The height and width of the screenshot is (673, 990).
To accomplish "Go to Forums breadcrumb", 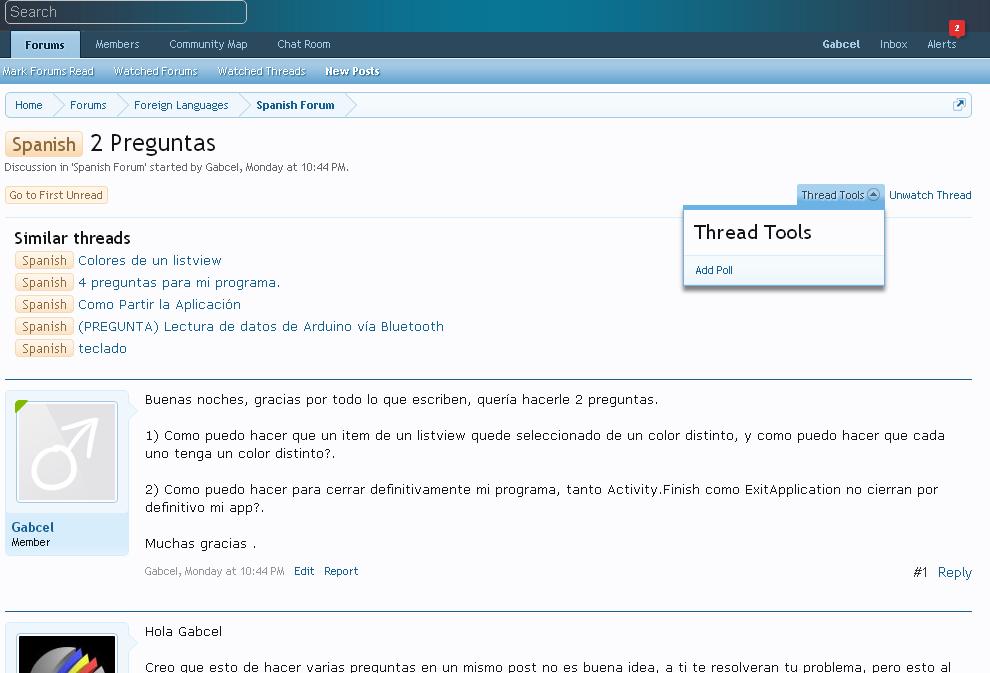I will point(88,105).
